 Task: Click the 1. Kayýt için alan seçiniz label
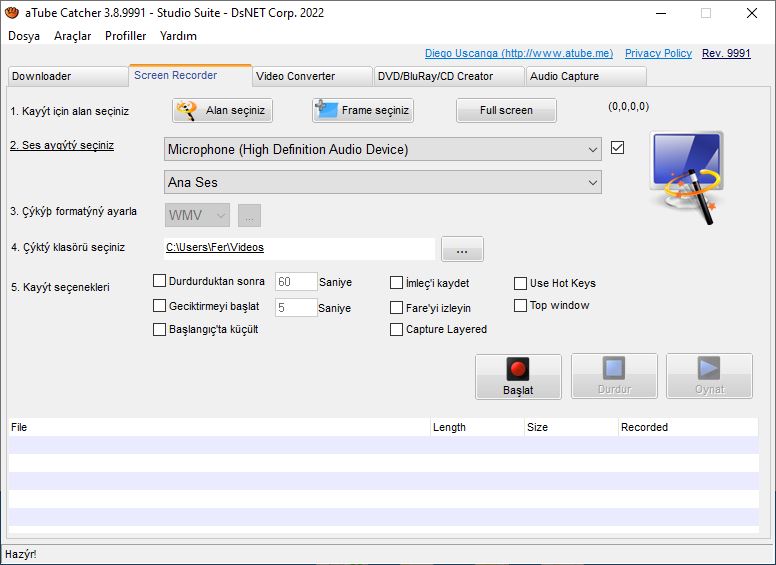[x=69, y=111]
